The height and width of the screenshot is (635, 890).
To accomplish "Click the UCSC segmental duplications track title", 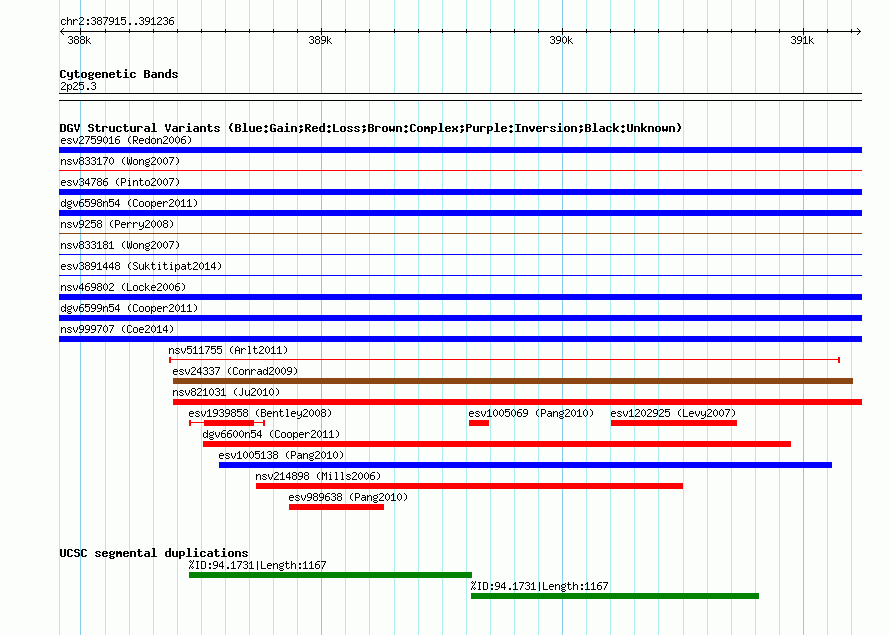I will point(154,553).
